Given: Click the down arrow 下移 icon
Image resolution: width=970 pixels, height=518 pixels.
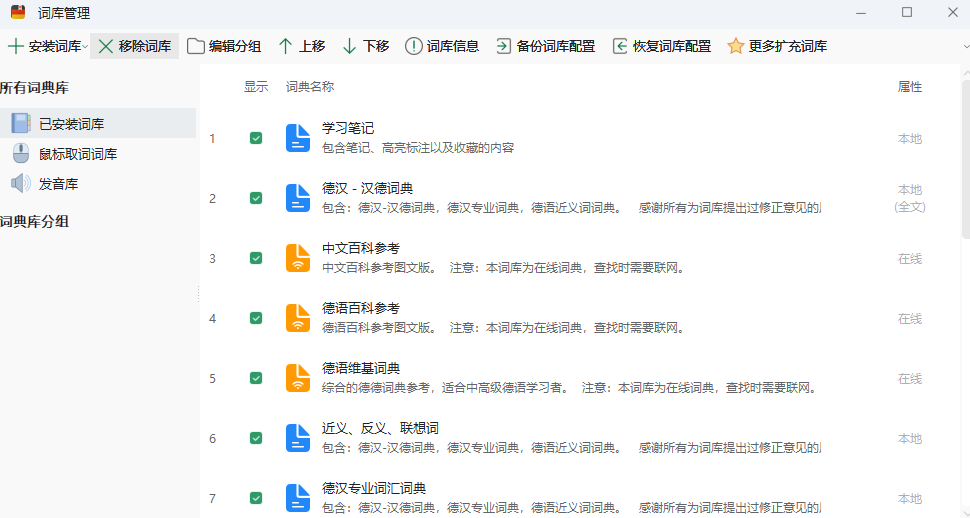Looking at the screenshot, I should (x=349, y=46).
